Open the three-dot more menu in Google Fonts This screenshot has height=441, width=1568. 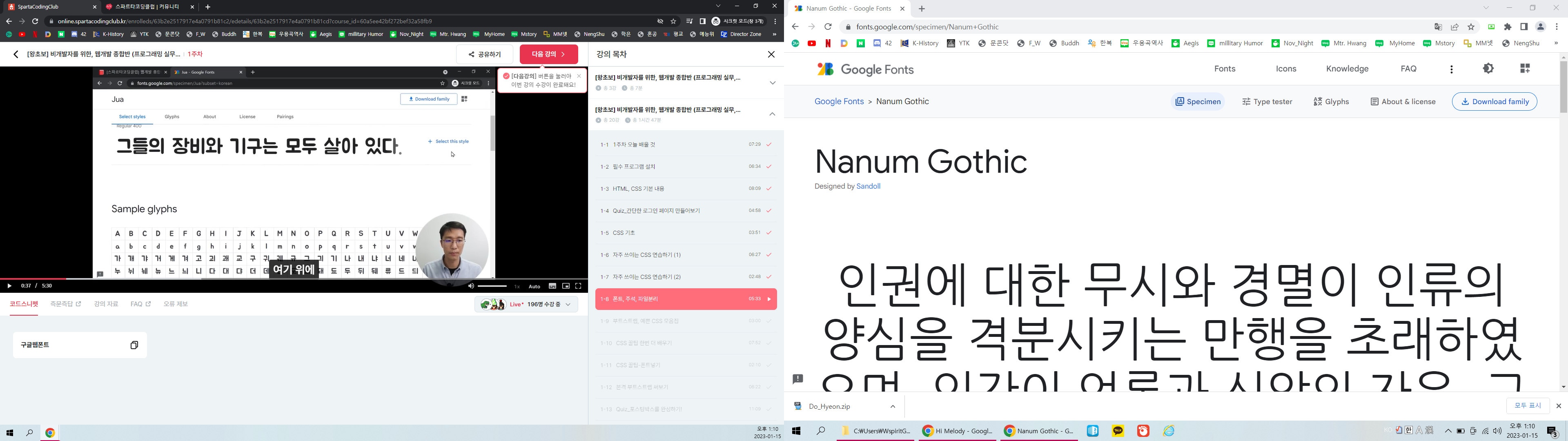[1452, 69]
